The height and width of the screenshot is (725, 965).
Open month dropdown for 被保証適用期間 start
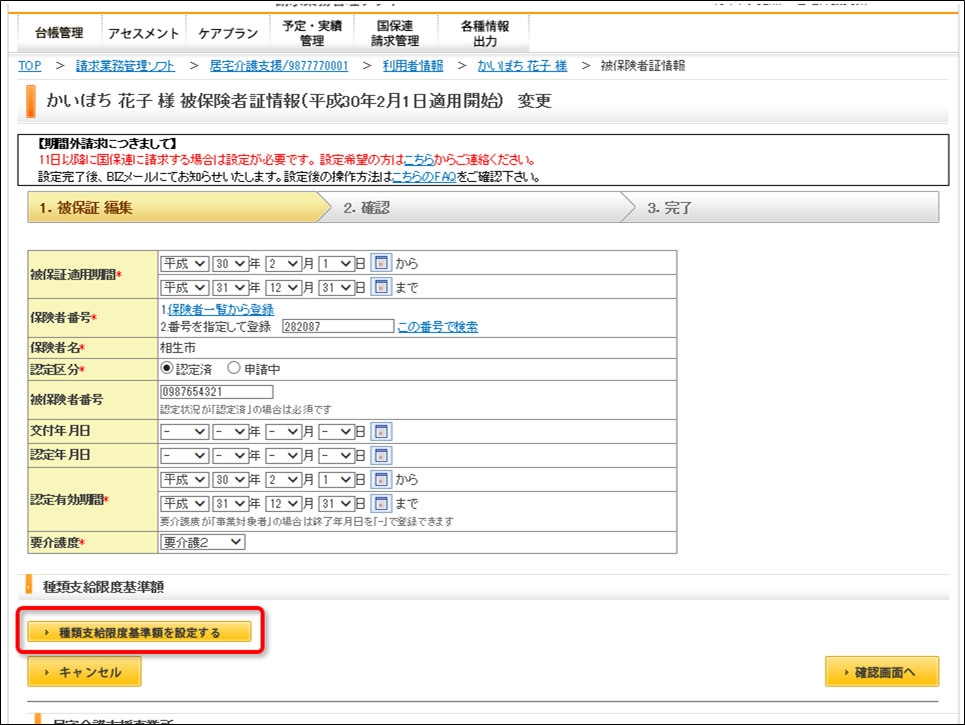coord(284,263)
